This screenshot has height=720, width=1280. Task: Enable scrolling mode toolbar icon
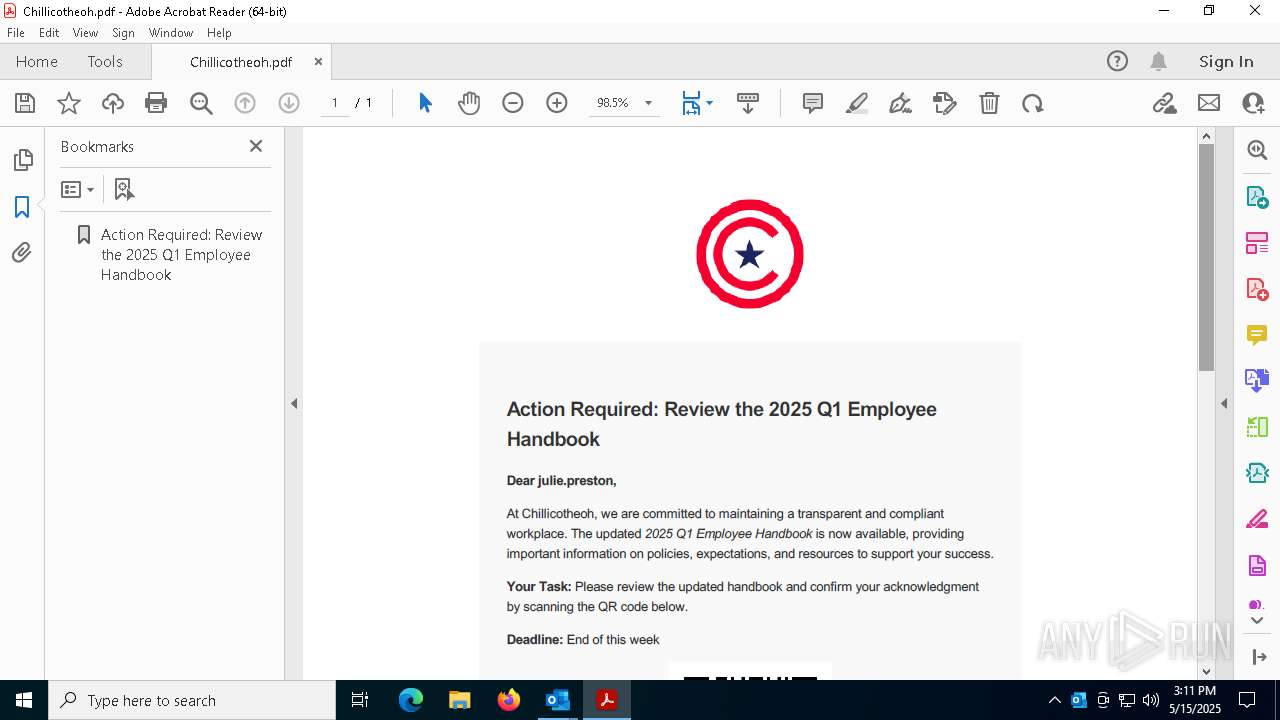[748, 103]
